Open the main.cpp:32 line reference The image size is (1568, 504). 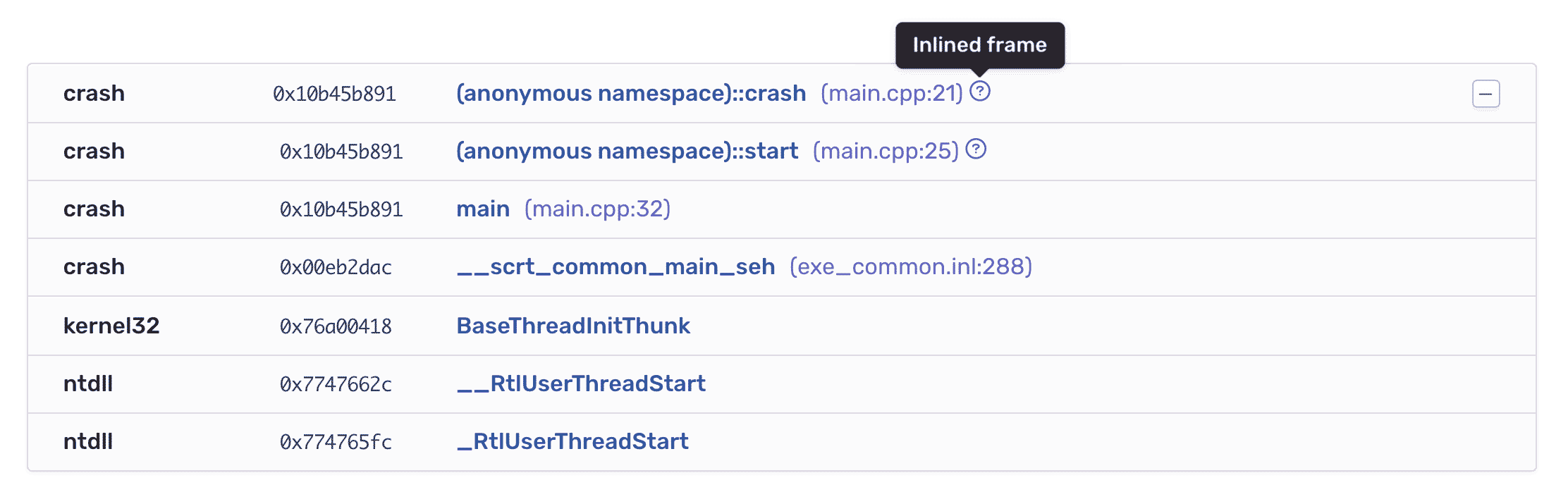coord(598,209)
